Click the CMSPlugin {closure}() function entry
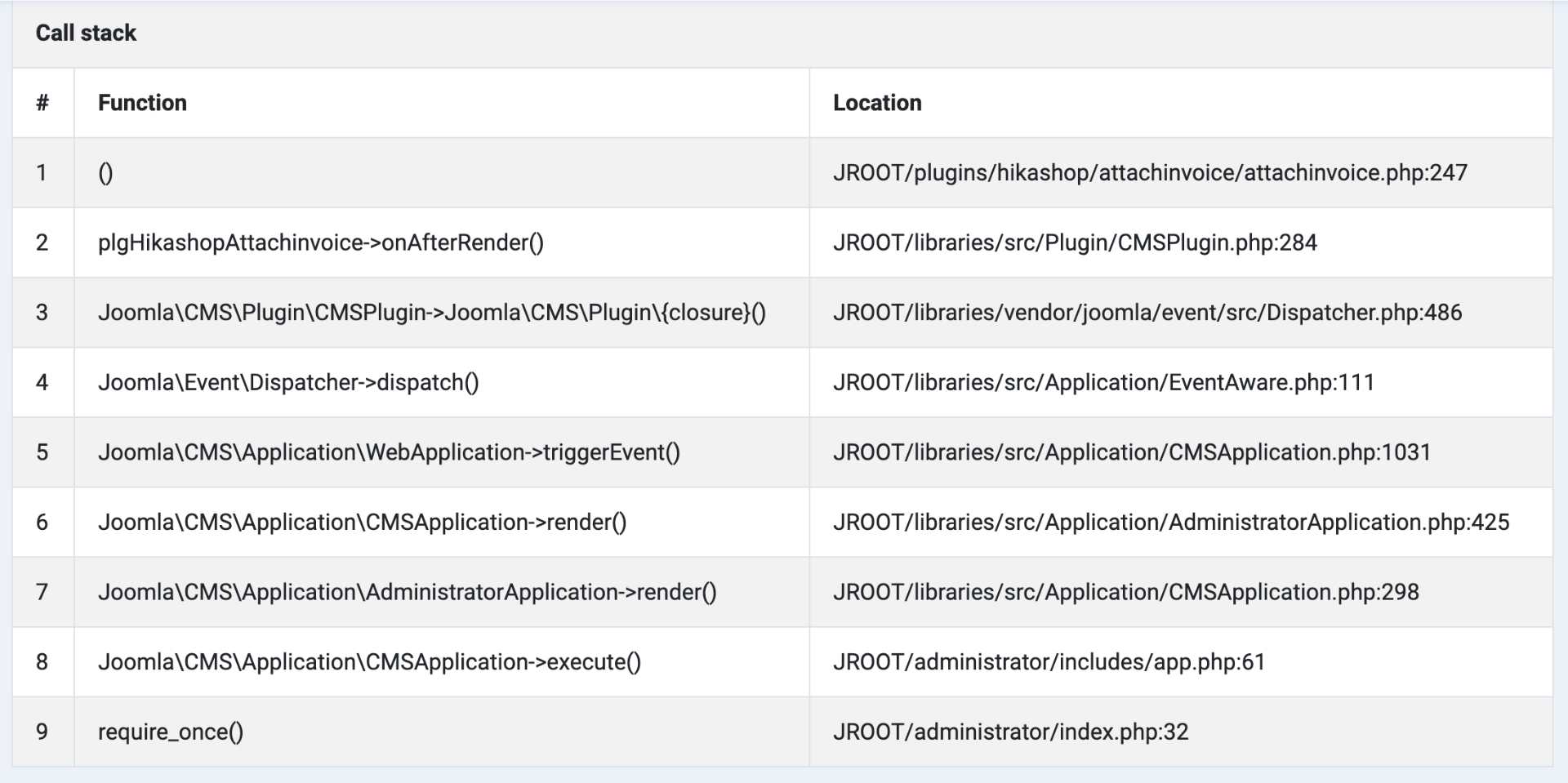The image size is (1568, 783). 431,313
